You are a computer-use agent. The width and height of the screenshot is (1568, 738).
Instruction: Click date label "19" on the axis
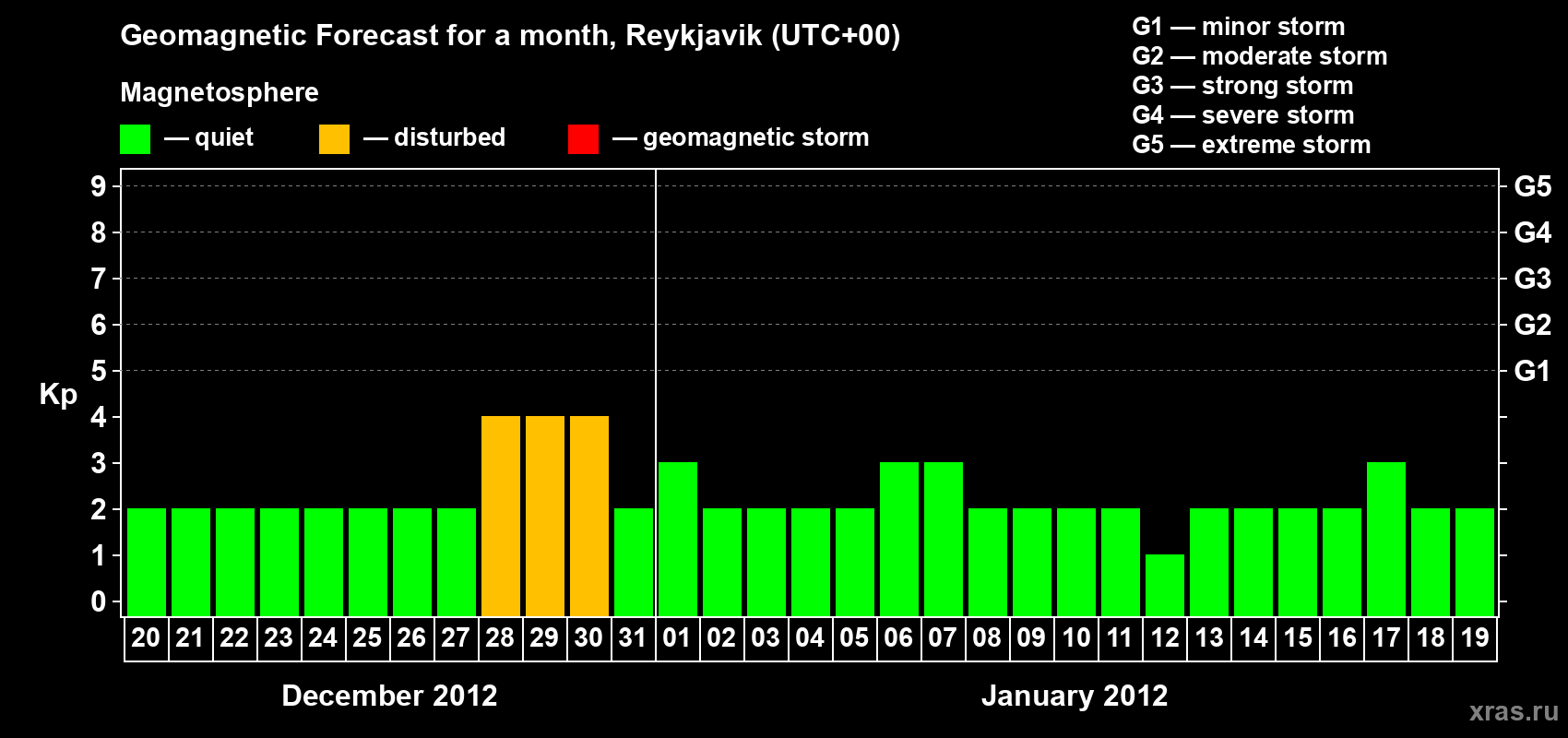coord(1475,637)
